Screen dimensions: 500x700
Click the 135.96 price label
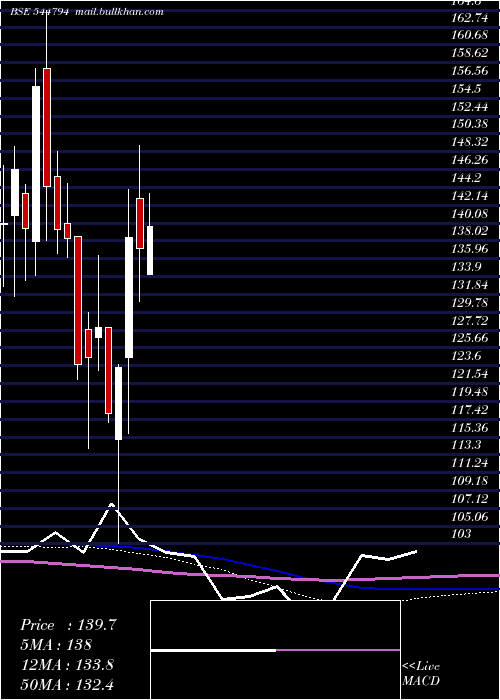click(x=470, y=249)
